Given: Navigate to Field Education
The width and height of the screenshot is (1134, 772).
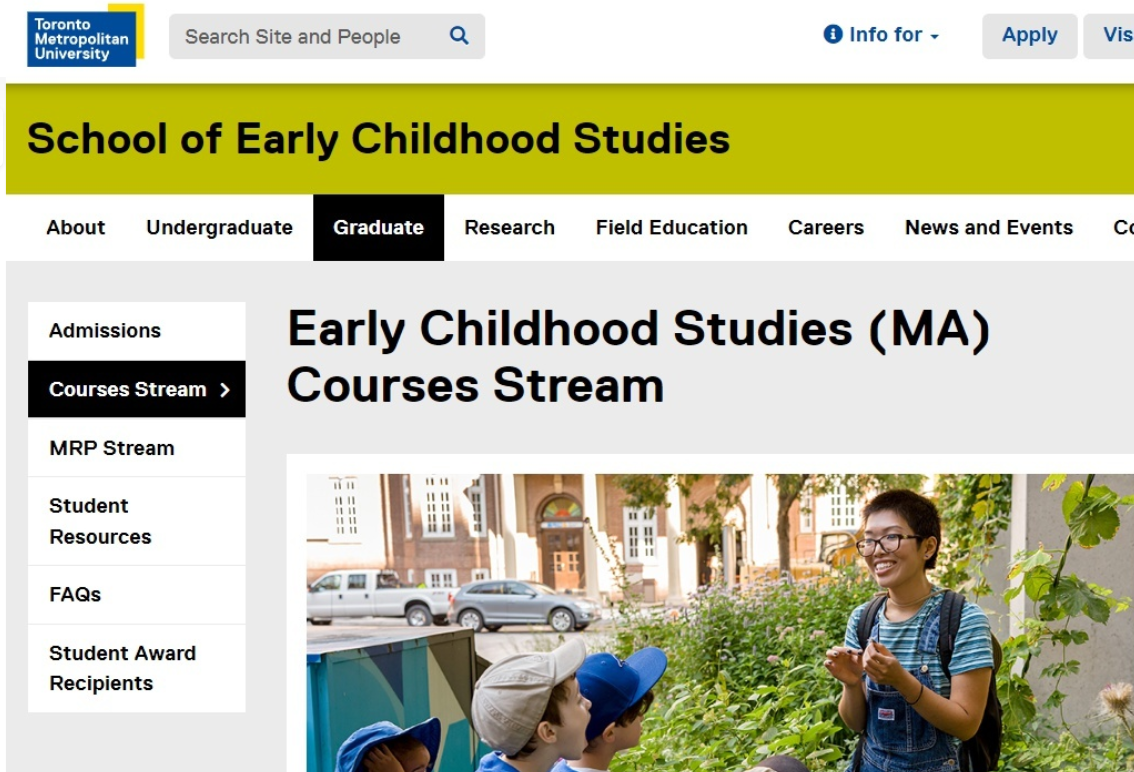Looking at the screenshot, I should pyautogui.click(x=671, y=228).
